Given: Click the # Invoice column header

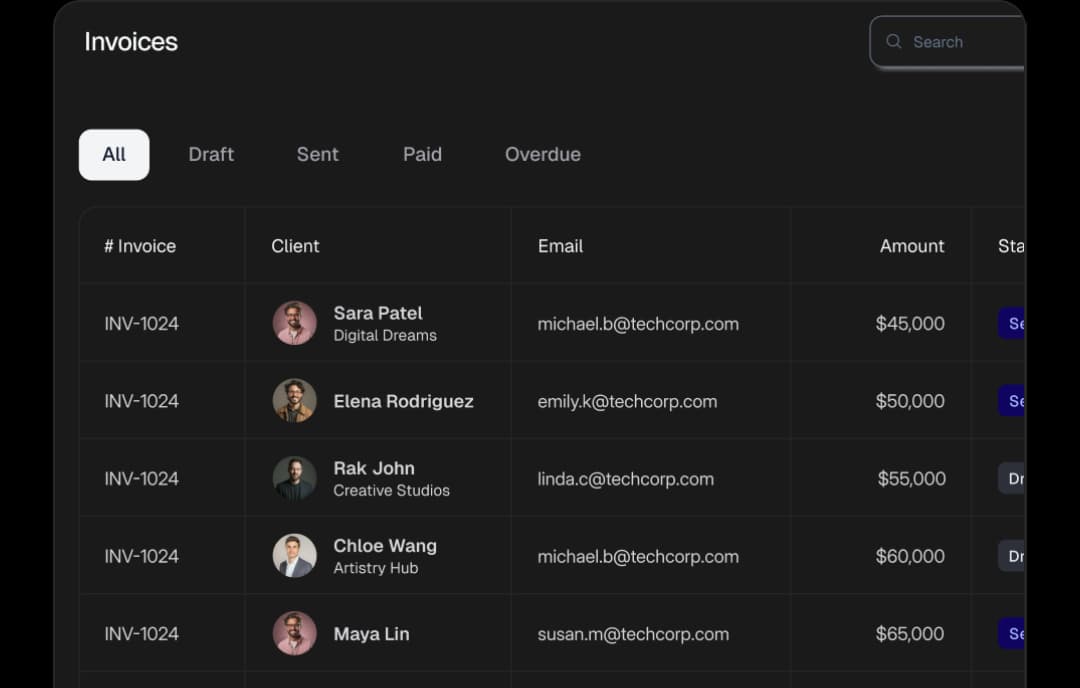Looking at the screenshot, I should point(140,246).
